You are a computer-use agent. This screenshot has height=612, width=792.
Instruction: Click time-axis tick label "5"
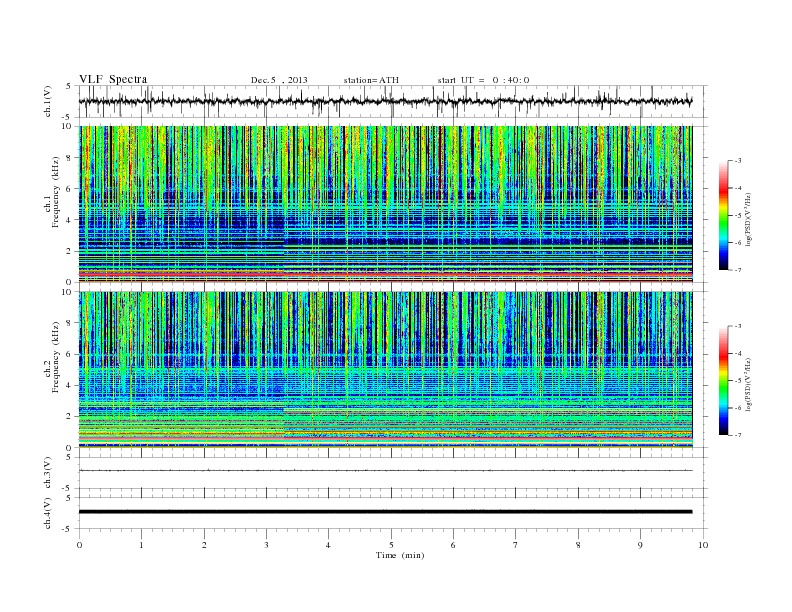click(391, 545)
